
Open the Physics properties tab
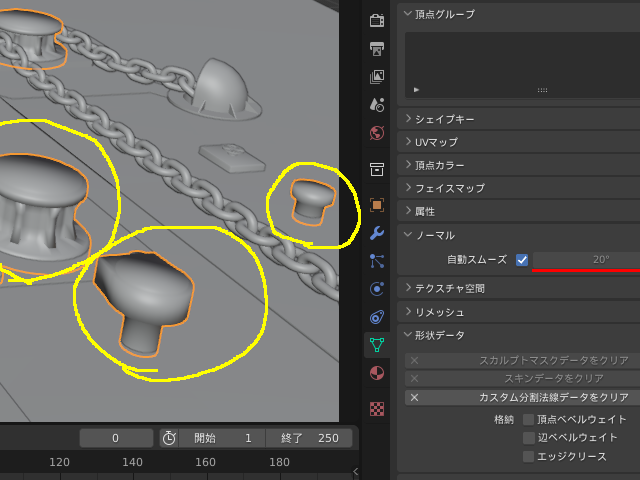point(377,289)
